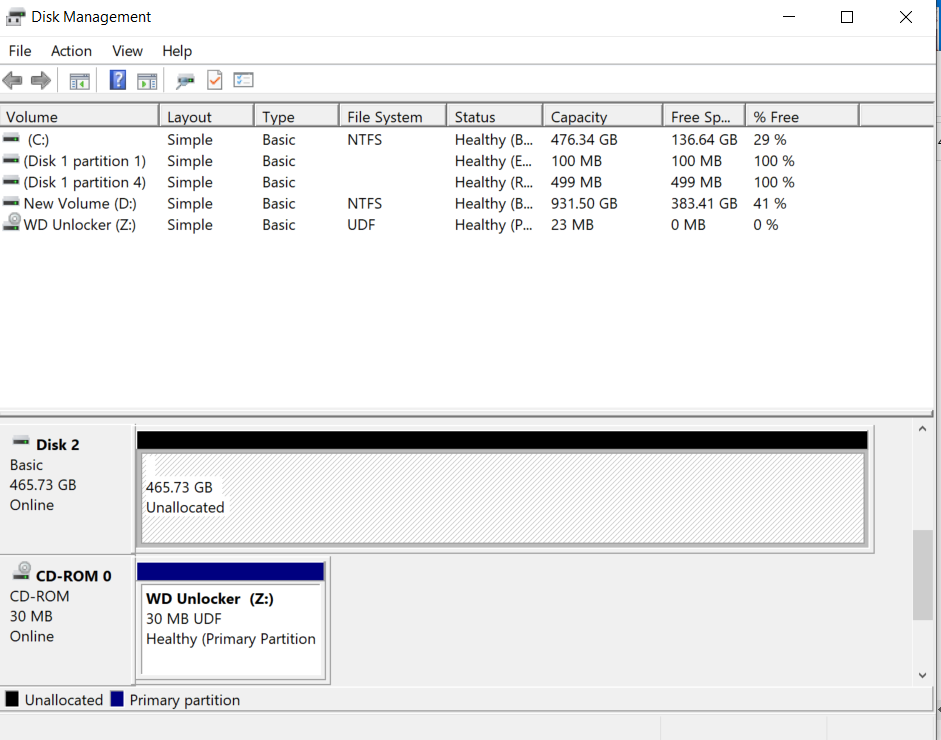Click NTFS in the (C:) row
941x740 pixels.
click(364, 140)
